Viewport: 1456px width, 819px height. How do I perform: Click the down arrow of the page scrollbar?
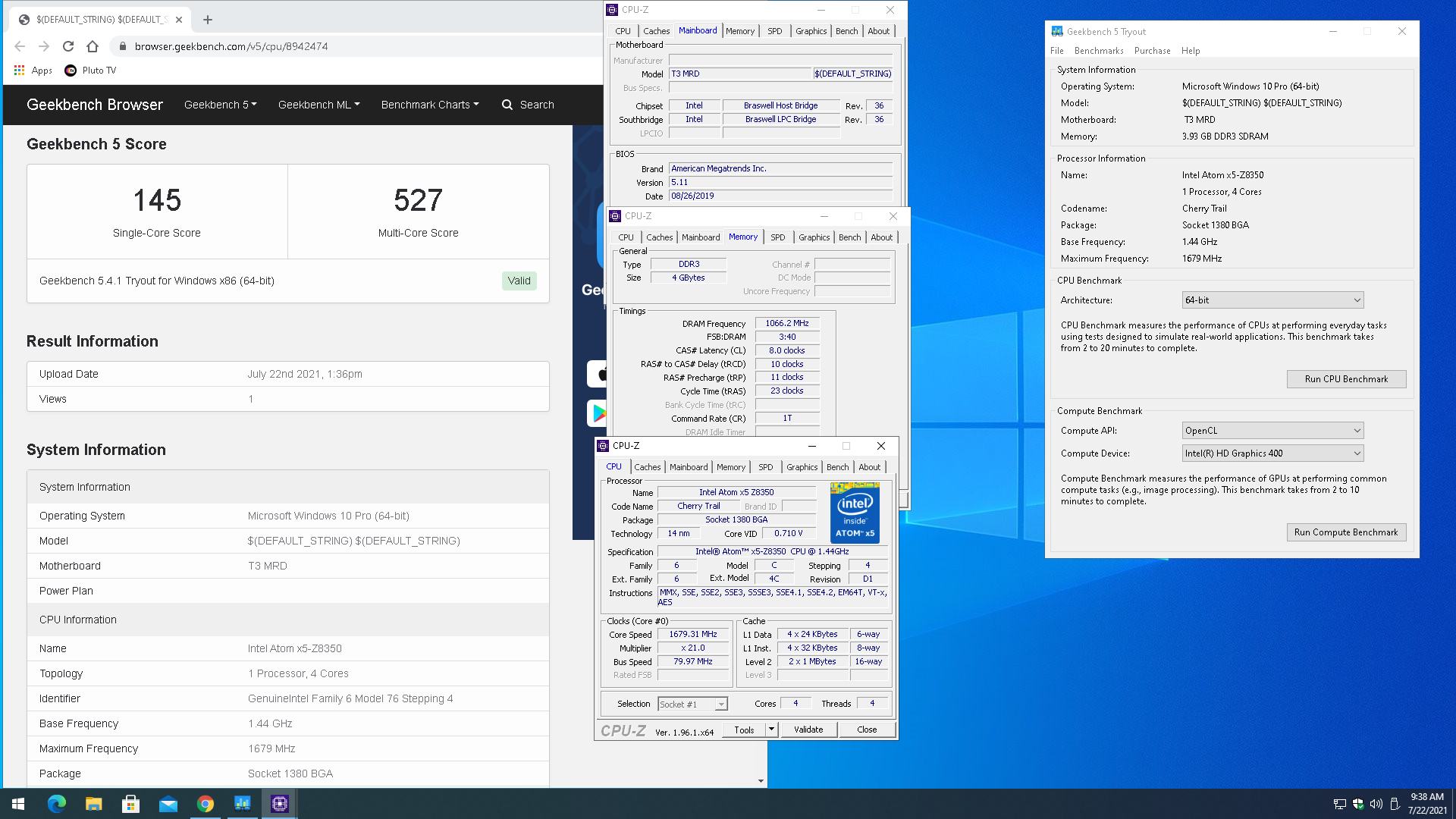point(761,781)
